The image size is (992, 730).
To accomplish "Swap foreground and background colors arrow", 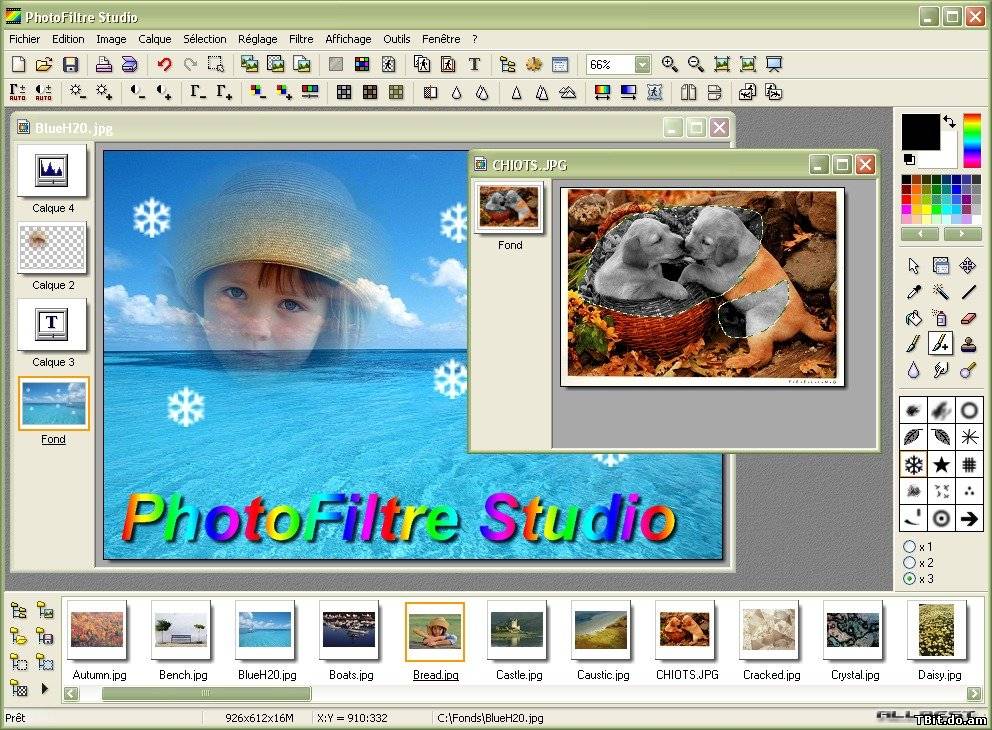I will pyautogui.click(x=950, y=121).
